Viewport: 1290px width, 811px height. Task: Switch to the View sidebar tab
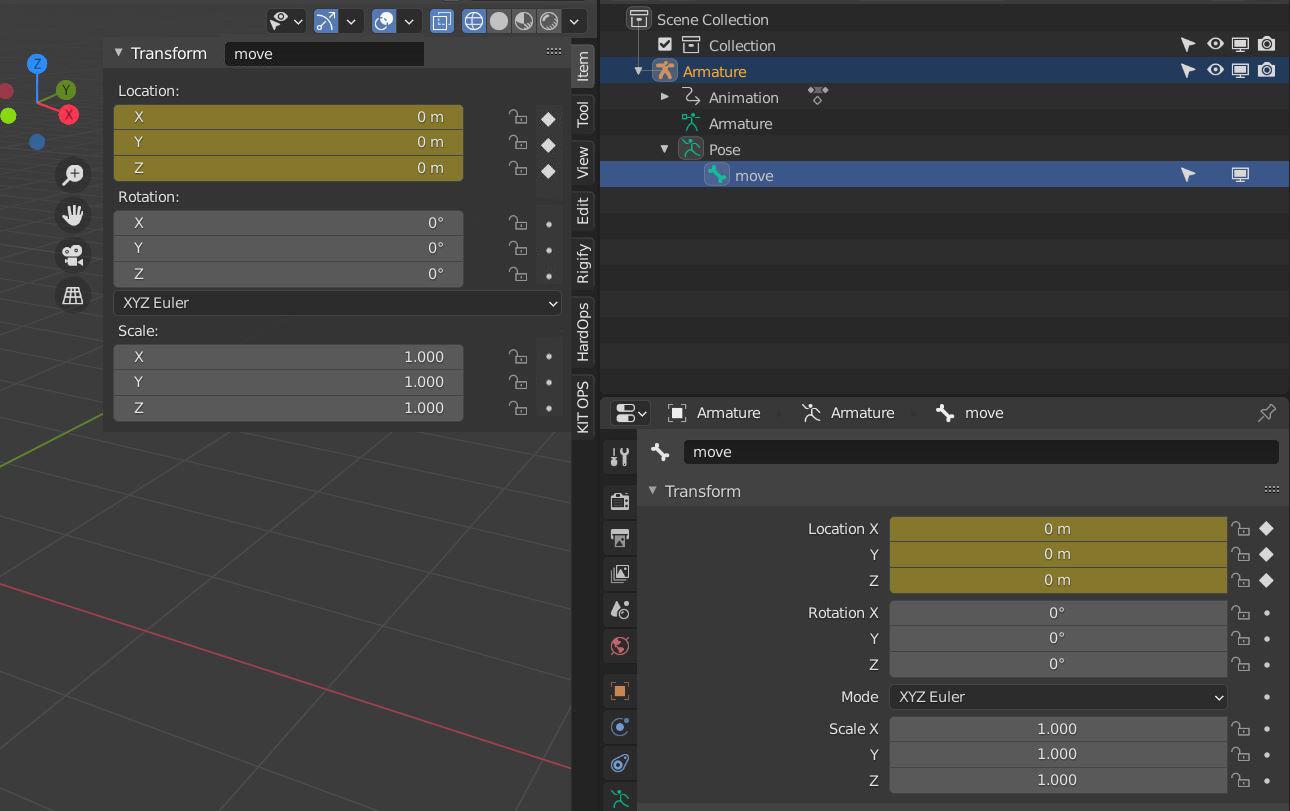583,162
